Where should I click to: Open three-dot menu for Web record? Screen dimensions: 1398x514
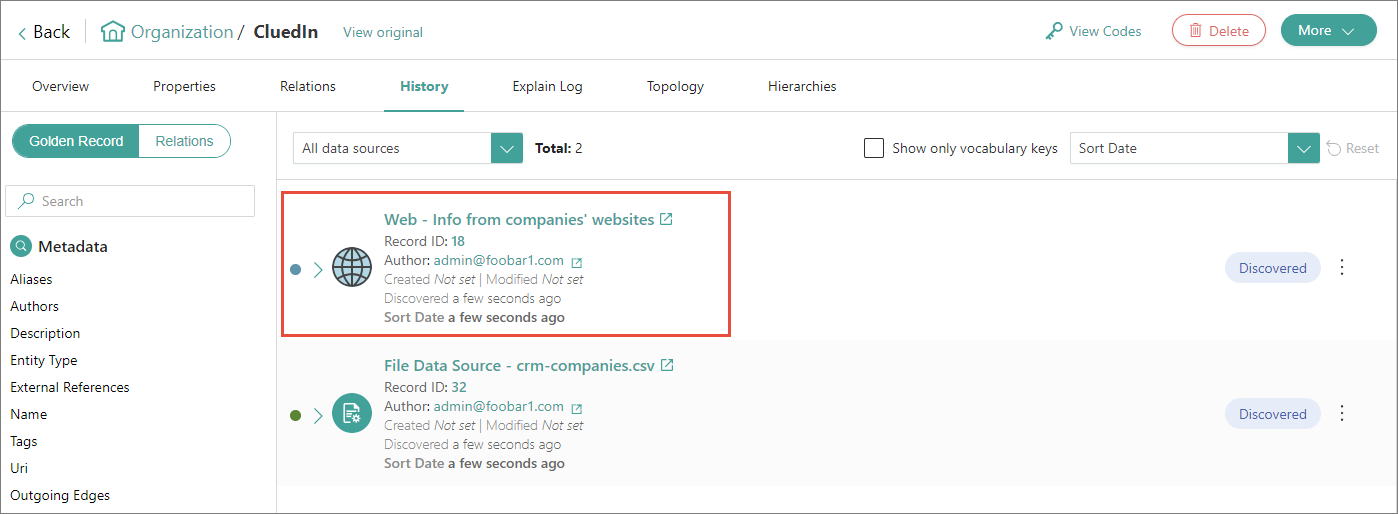pos(1342,268)
